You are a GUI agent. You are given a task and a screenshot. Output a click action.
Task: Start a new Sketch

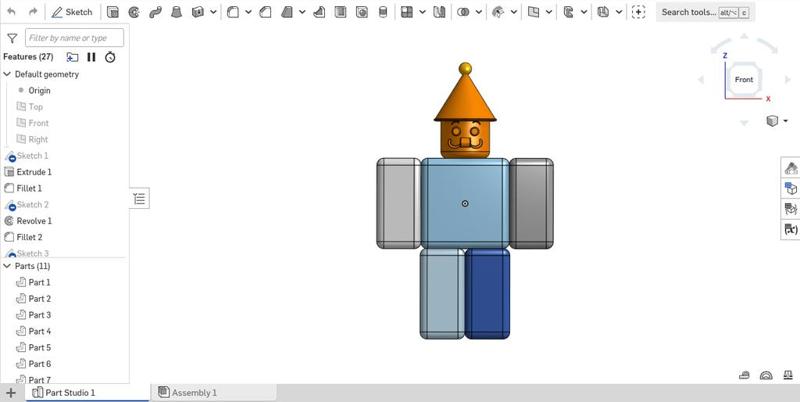(72, 12)
